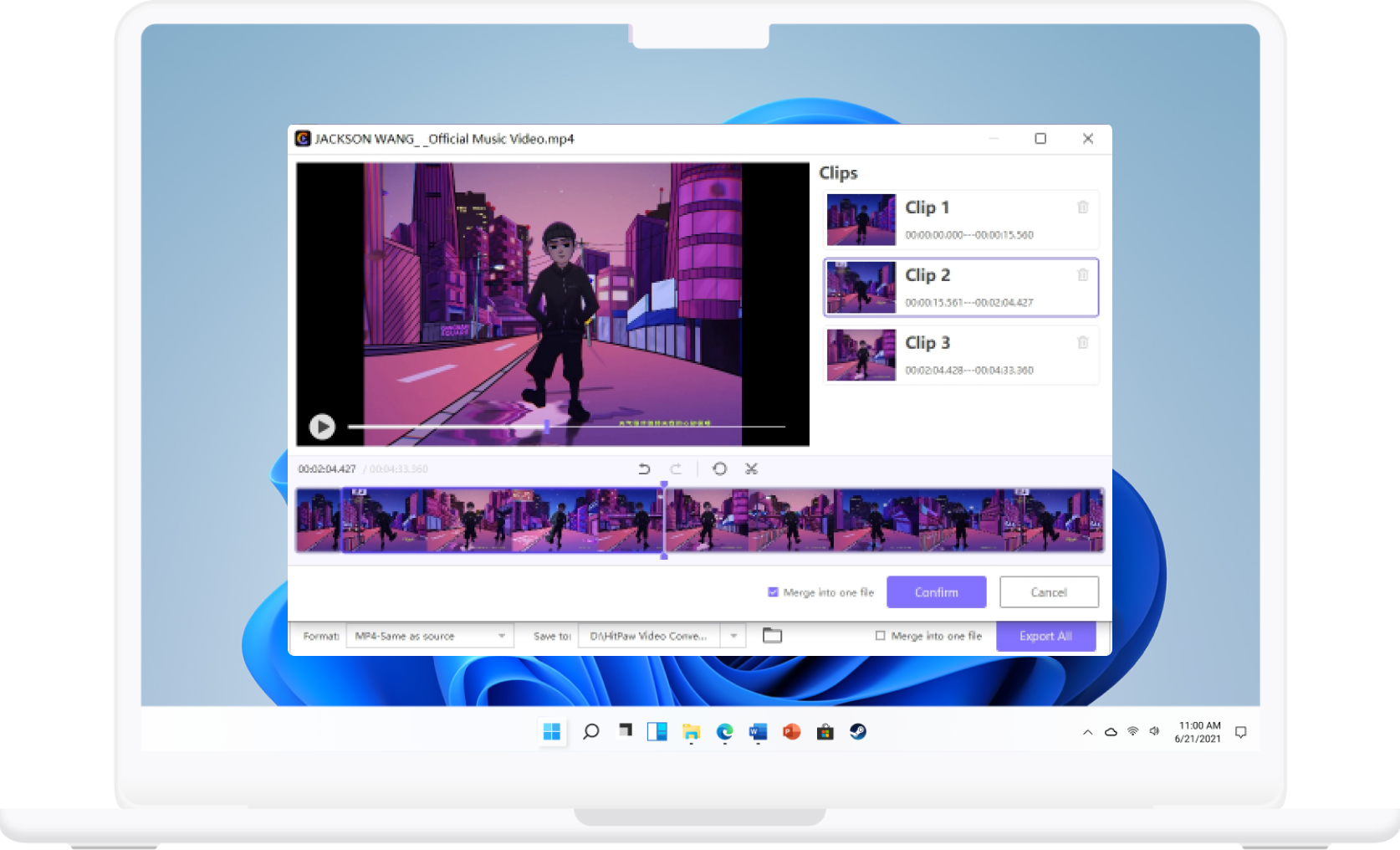Click OneDrive cloud tray icon

1111,732
